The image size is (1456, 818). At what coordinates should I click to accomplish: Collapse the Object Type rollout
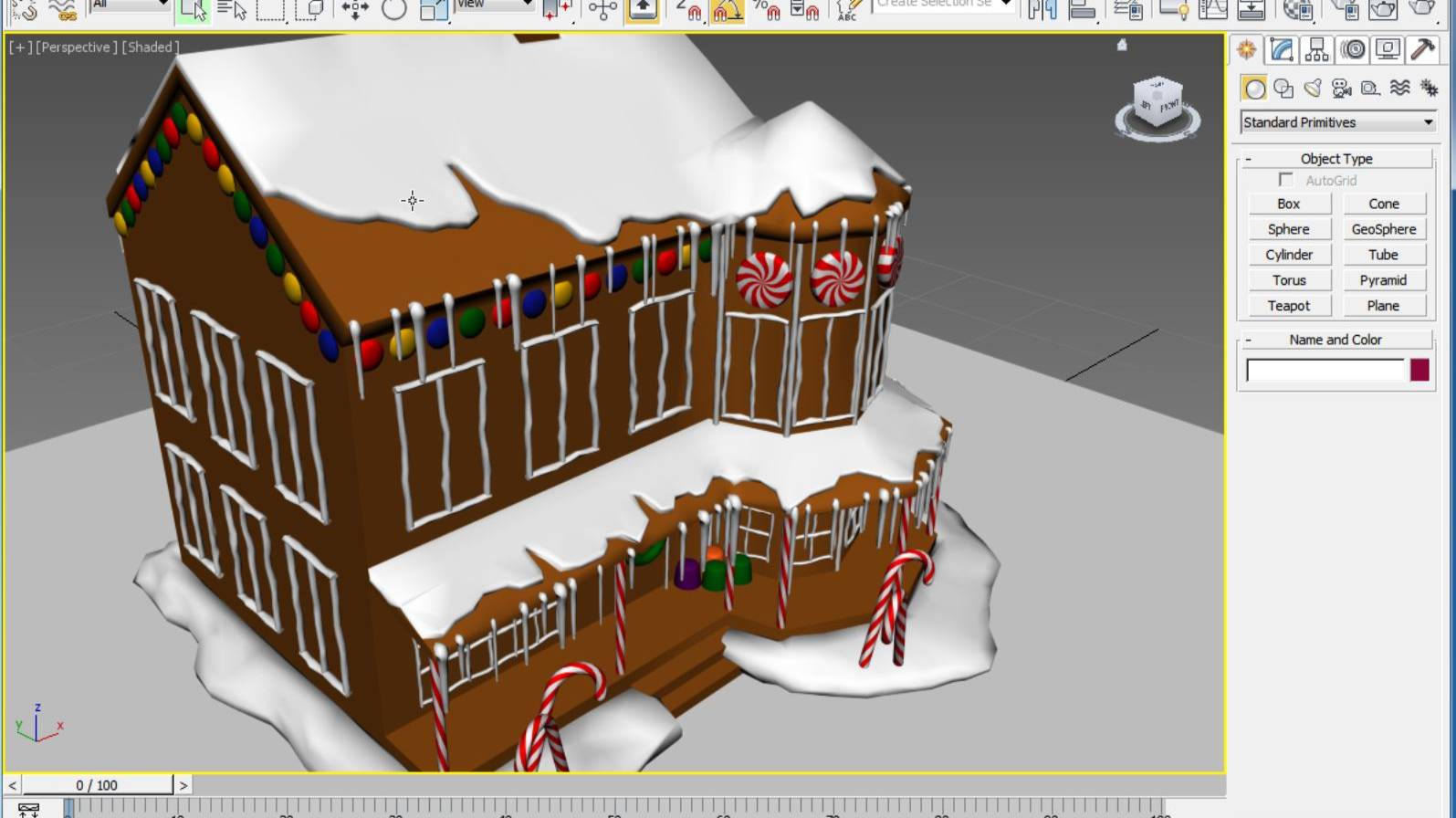point(1336,159)
